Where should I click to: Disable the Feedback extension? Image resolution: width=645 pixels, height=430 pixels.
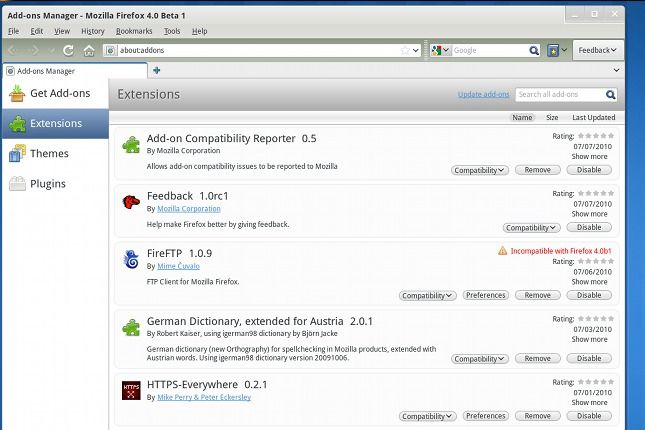(589, 227)
